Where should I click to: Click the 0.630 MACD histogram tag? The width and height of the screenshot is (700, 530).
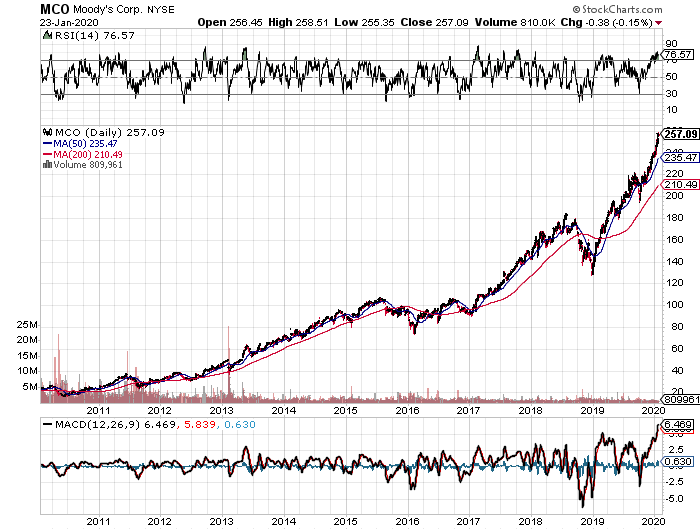pyautogui.click(x=679, y=462)
